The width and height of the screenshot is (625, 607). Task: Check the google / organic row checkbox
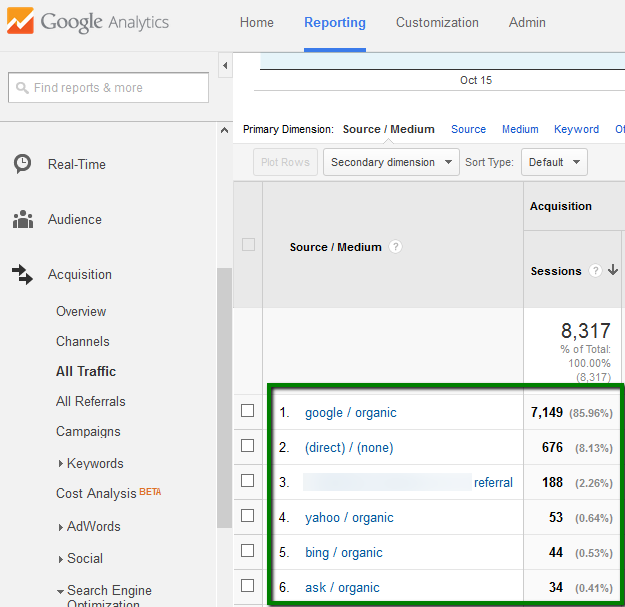[x=248, y=411]
